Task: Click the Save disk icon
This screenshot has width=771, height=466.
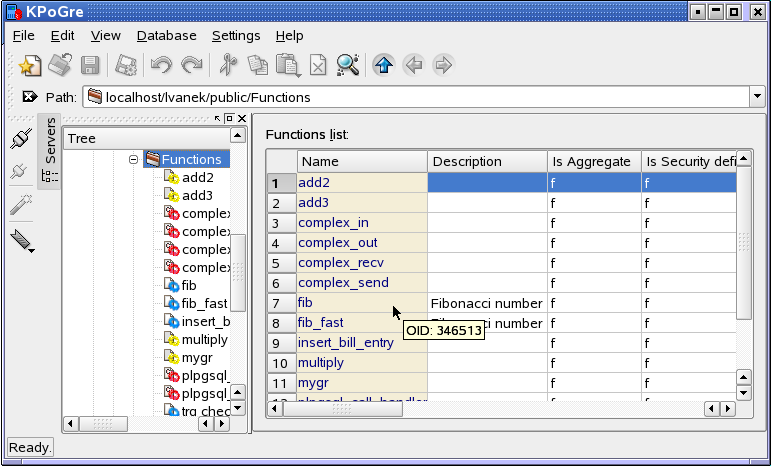Action: (x=90, y=66)
